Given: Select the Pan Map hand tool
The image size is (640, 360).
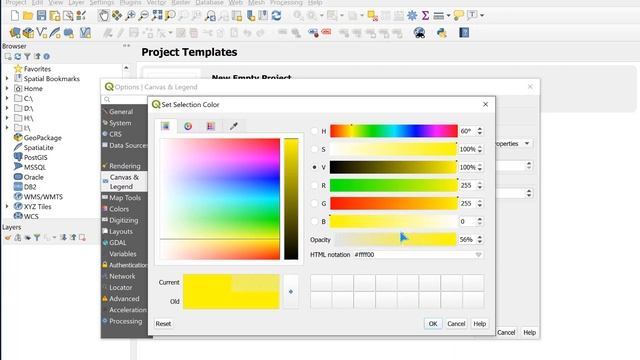Looking at the screenshot, I should pyautogui.click(x=104, y=16).
